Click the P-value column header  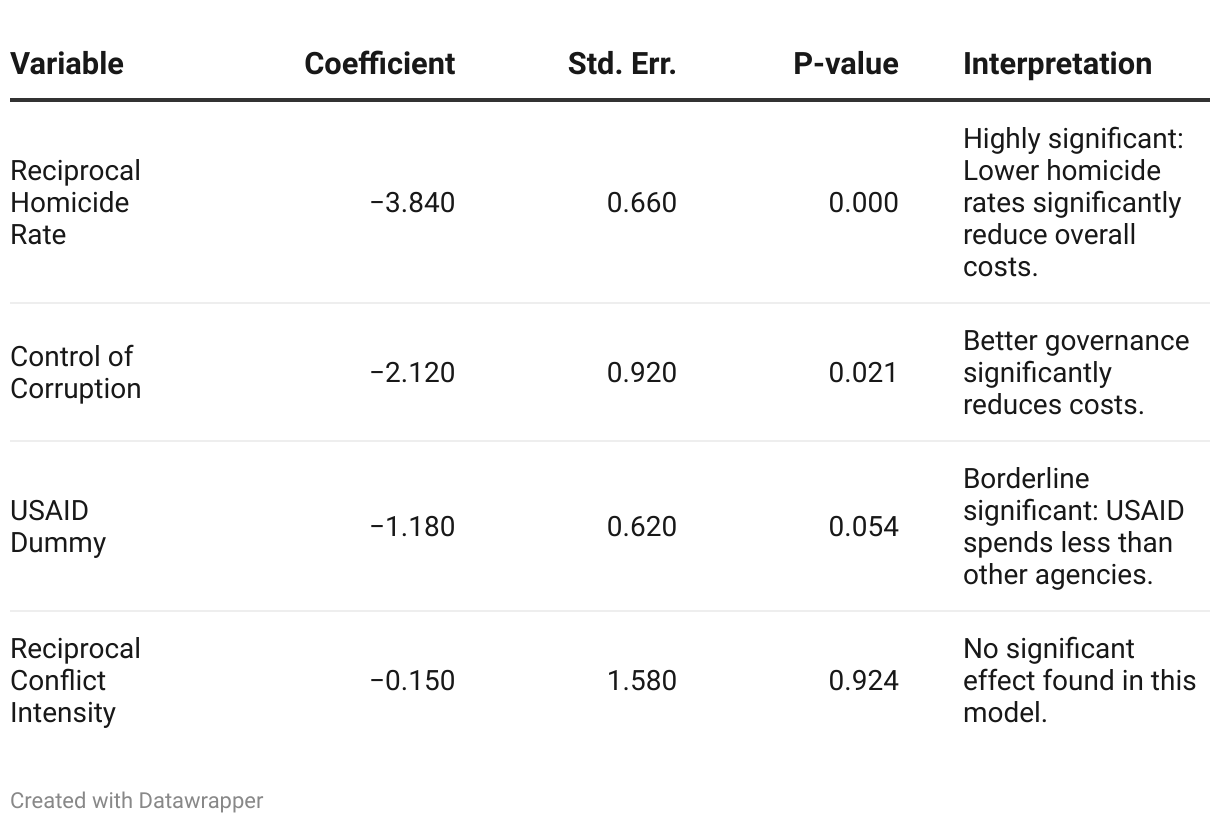point(846,64)
